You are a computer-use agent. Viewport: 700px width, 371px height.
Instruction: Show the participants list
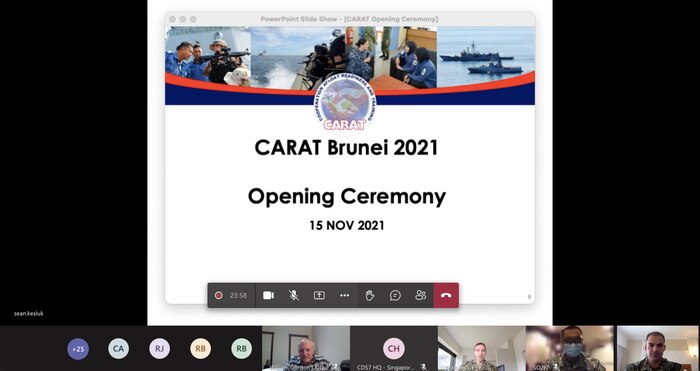[x=421, y=296]
